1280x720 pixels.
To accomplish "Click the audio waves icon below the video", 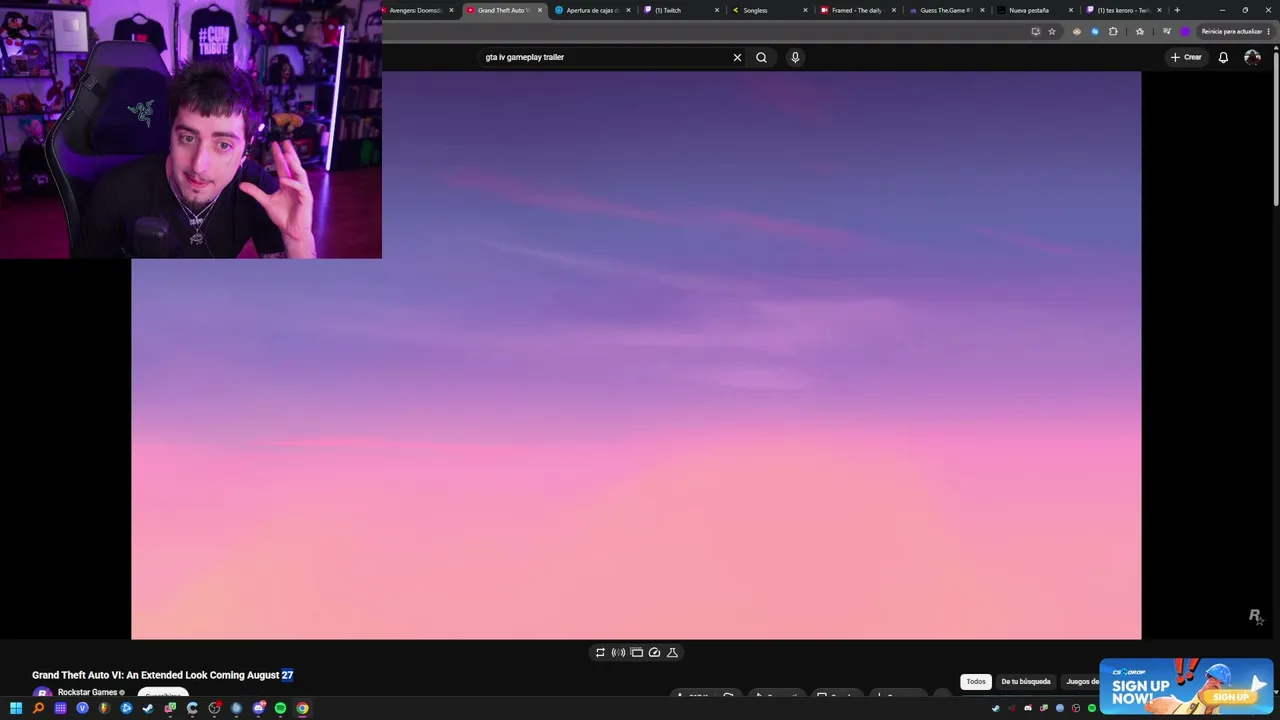I will pos(618,652).
